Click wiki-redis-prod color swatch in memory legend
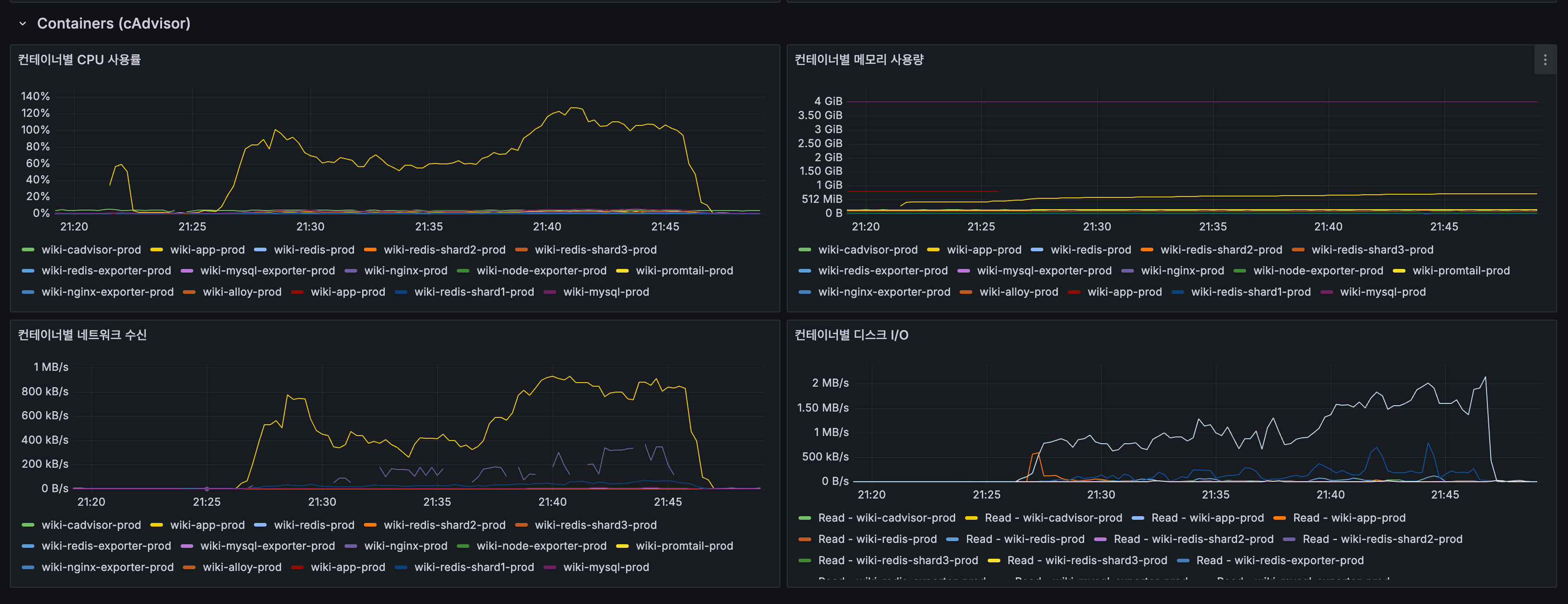This screenshot has width=1568, height=604. (1037, 250)
